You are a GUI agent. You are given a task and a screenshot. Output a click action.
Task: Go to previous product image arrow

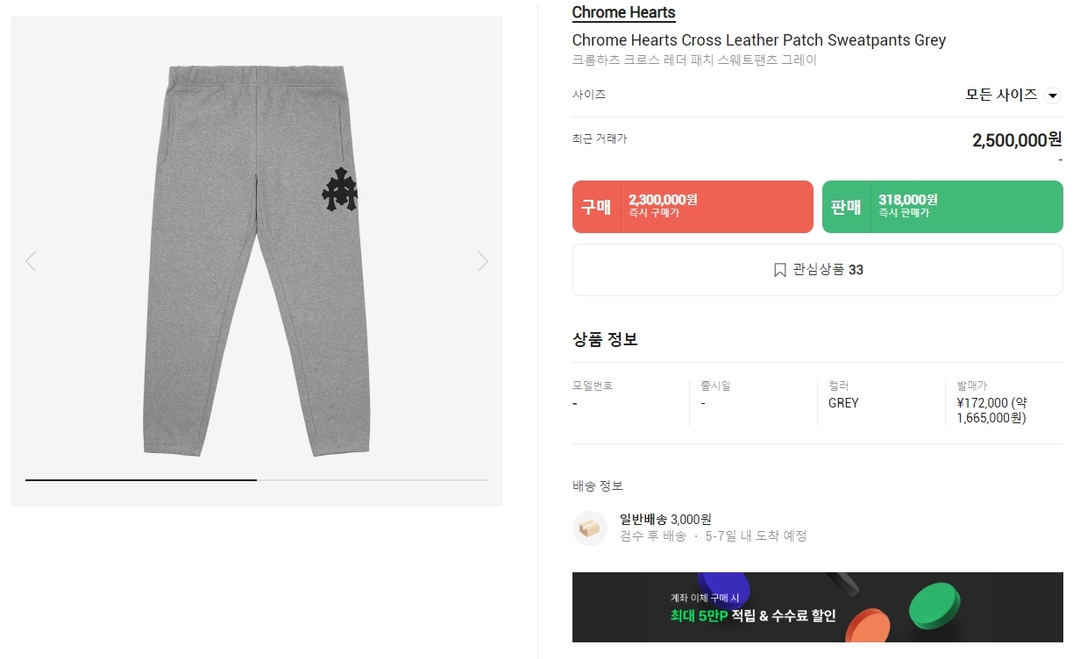[x=30, y=261]
